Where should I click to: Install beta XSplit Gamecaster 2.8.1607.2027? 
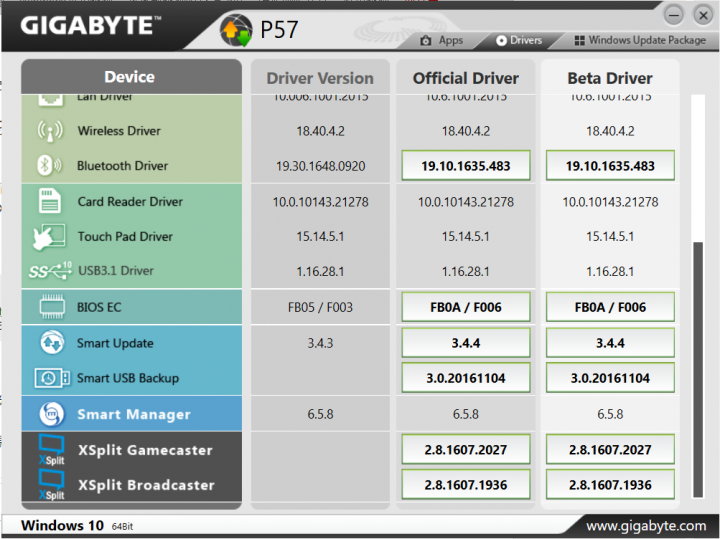click(x=610, y=449)
